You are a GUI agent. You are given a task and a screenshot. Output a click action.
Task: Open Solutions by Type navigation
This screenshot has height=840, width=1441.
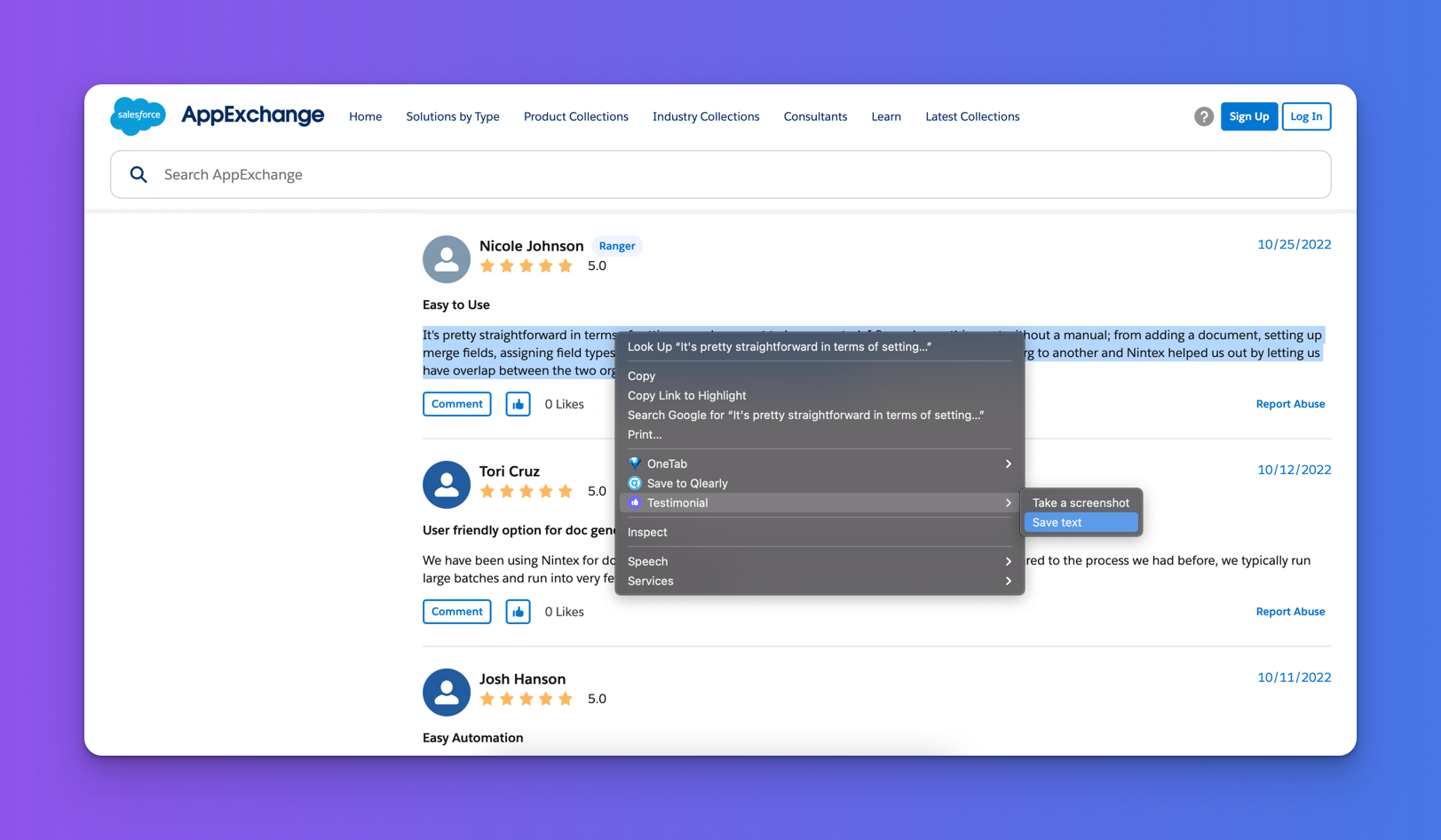coord(453,116)
